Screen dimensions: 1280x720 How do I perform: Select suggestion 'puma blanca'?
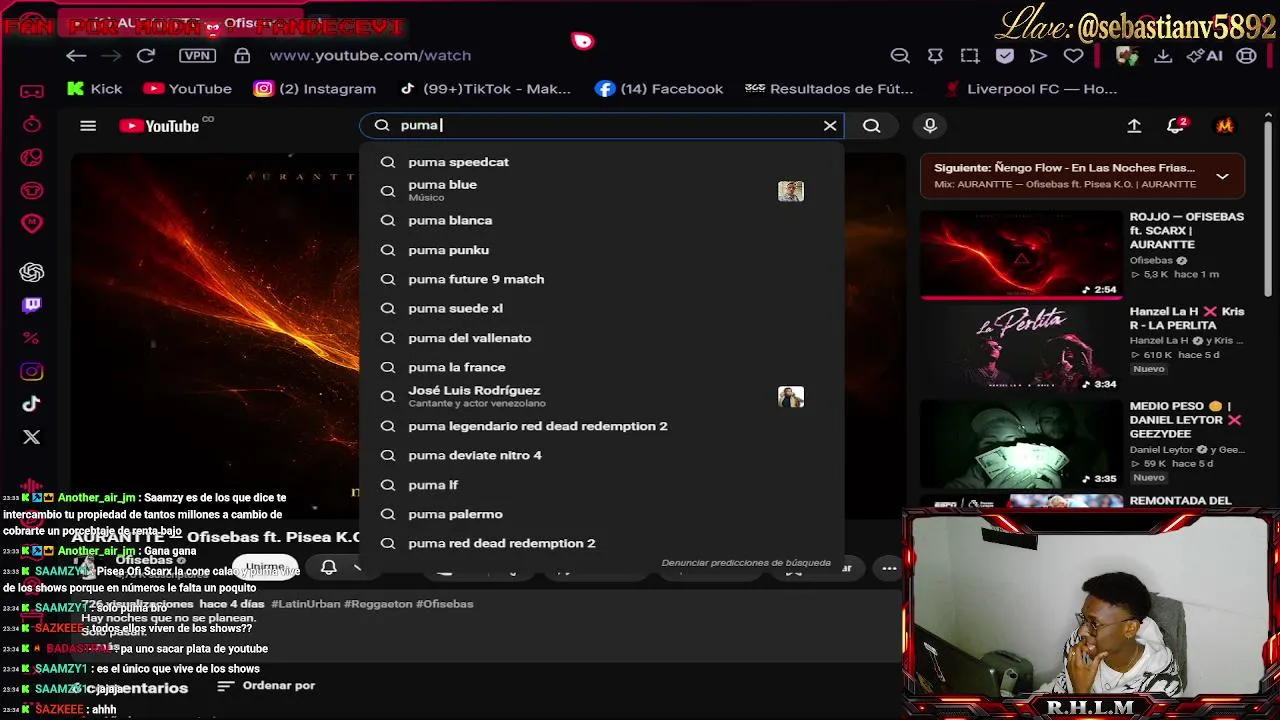click(x=602, y=220)
